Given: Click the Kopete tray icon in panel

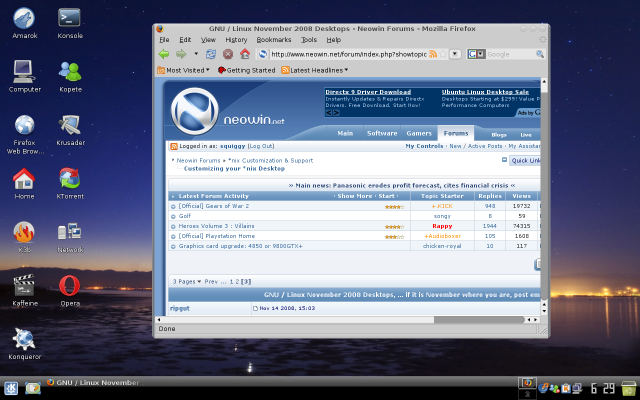Looking at the screenshot, I should tap(554, 388).
